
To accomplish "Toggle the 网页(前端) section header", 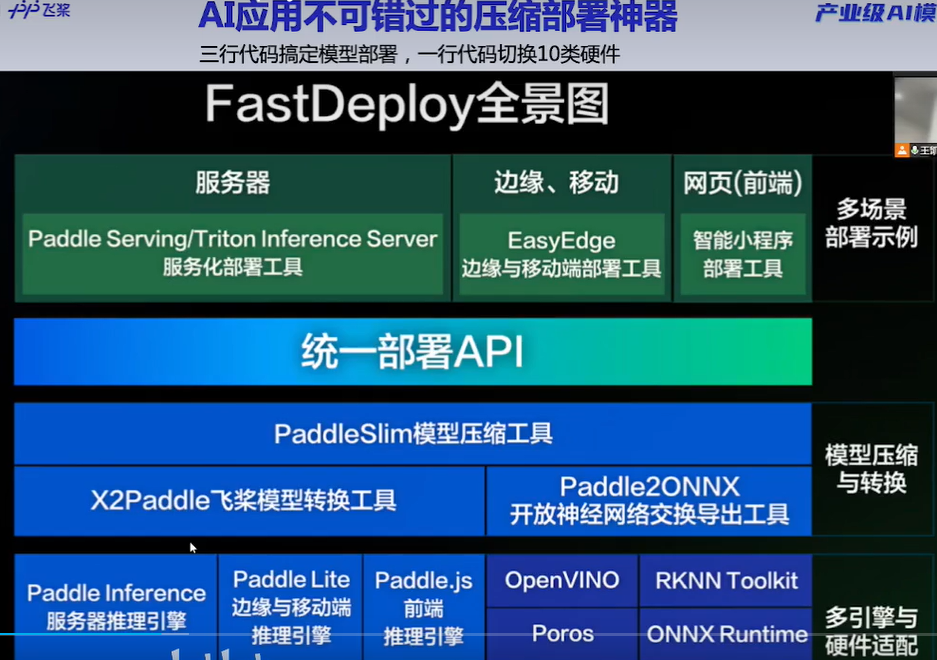I will (743, 183).
